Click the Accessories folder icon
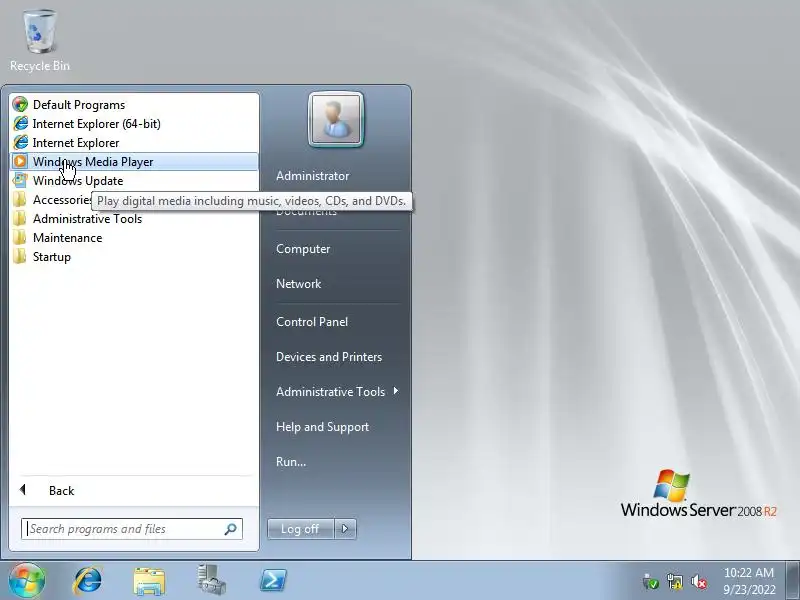This screenshot has width=800, height=600. [x=20, y=199]
